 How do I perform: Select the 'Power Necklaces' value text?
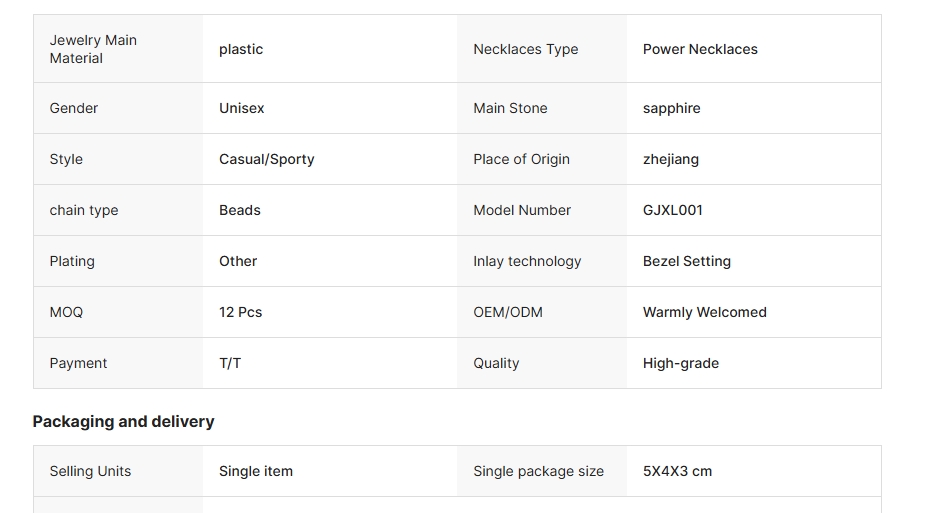pos(700,49)
